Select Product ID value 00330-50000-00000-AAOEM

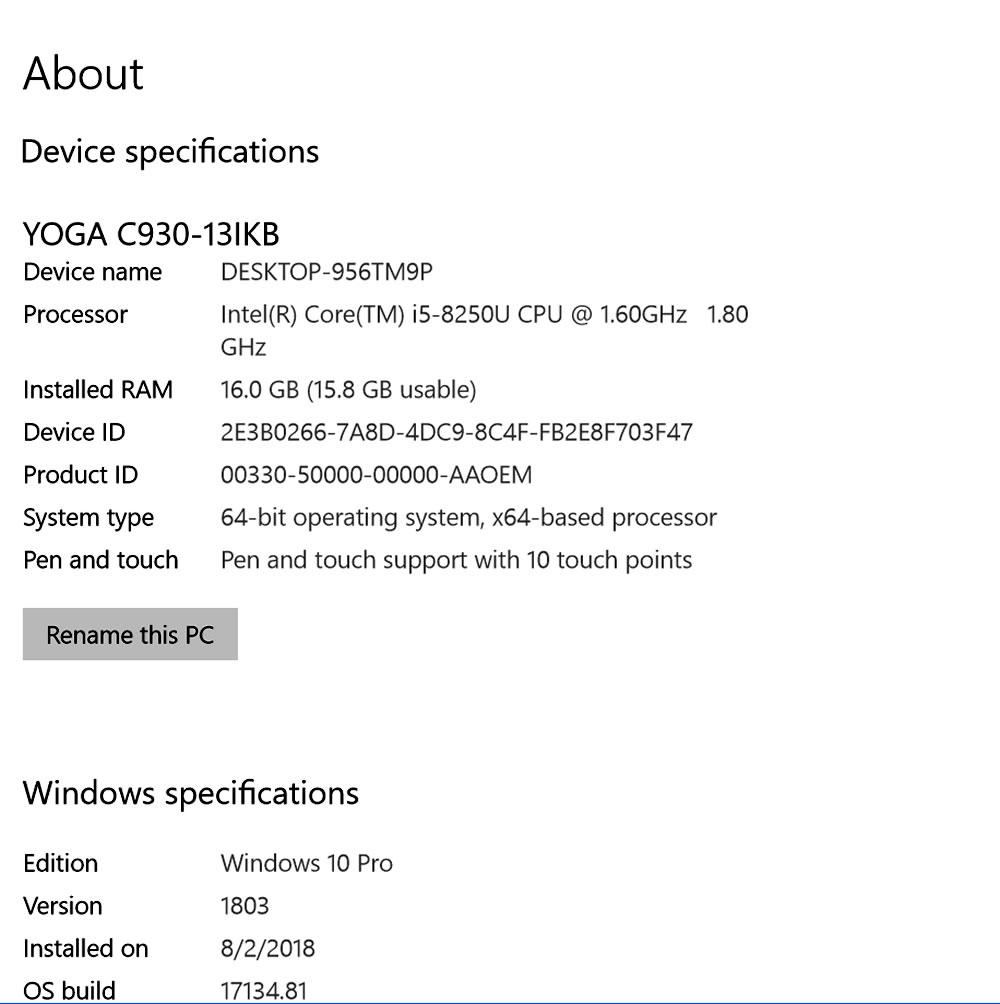tap(376, 474)
